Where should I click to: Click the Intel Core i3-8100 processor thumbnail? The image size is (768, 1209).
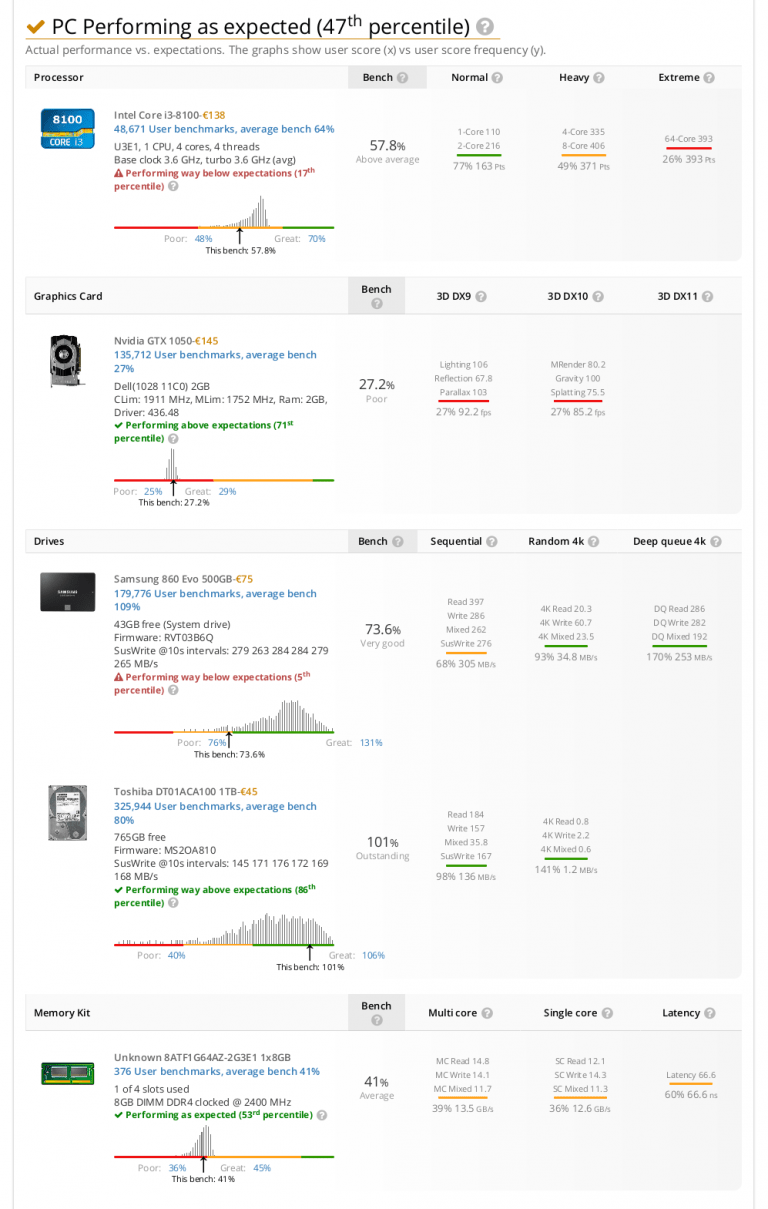67,127
